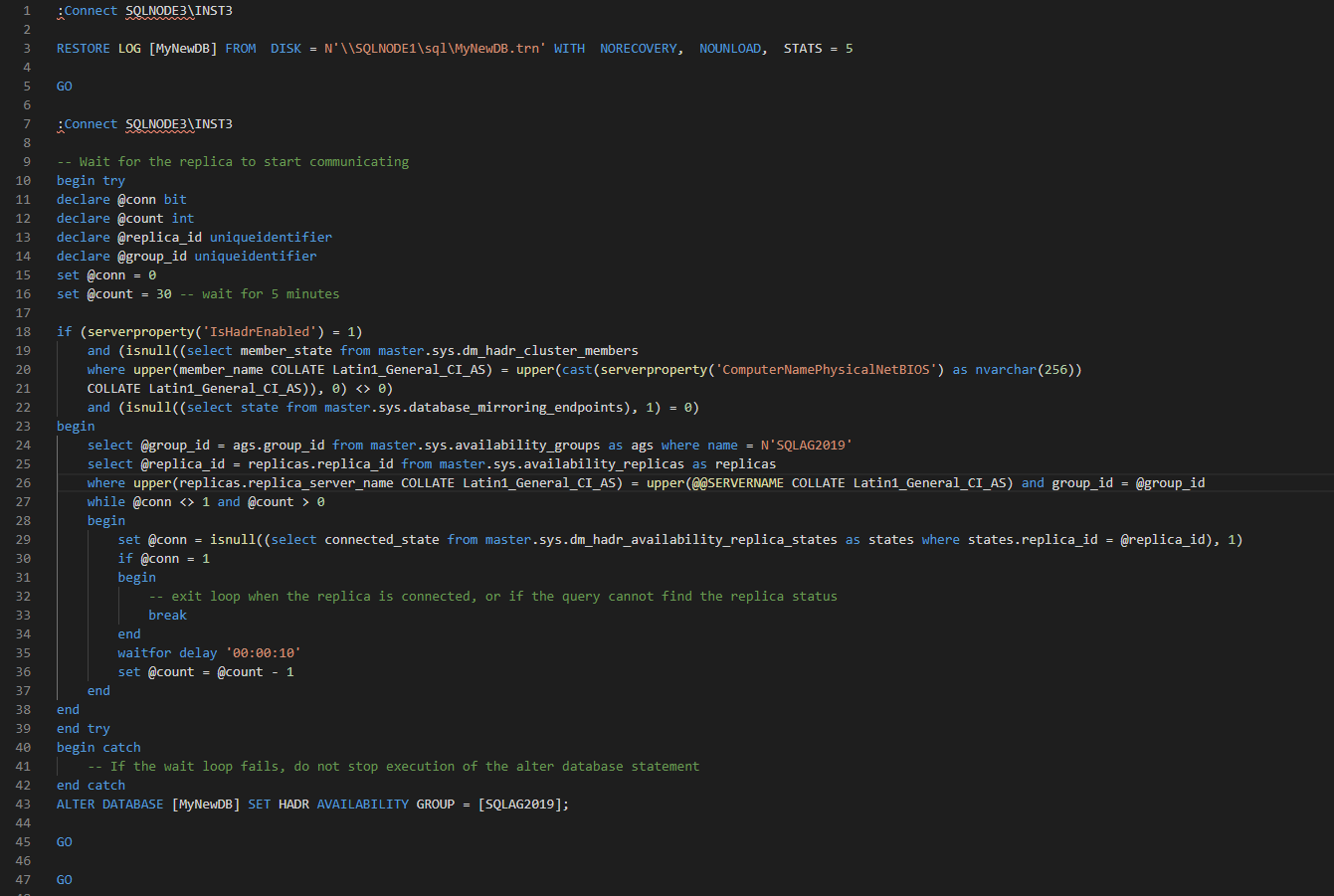
Task: Click the 'Wait for the replica to start communicating' comment
Action: coord(233,161)
